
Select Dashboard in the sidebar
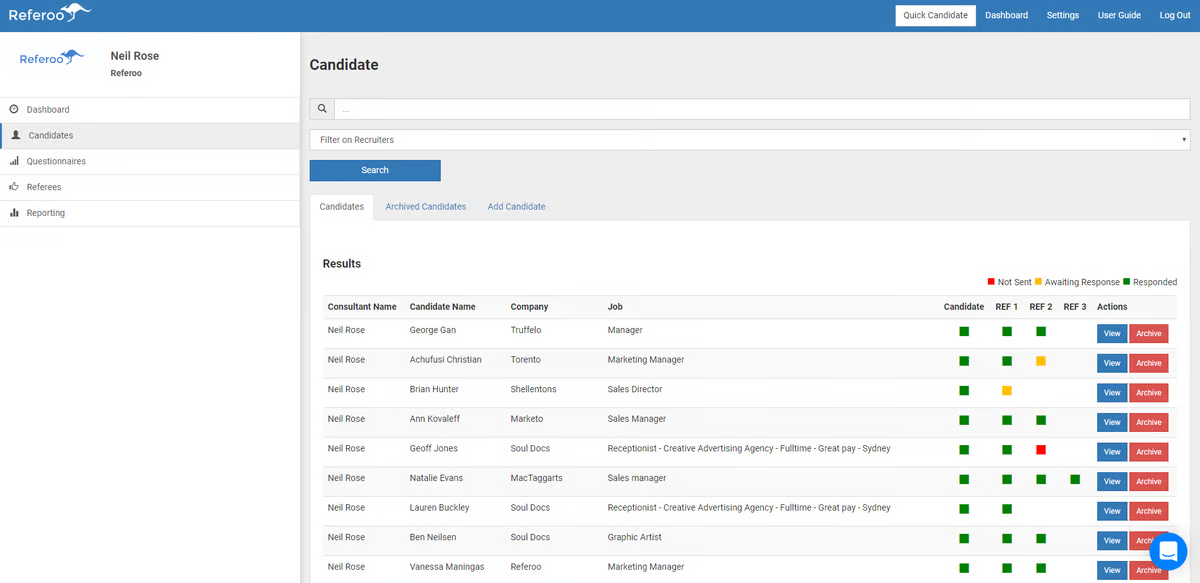150,109
